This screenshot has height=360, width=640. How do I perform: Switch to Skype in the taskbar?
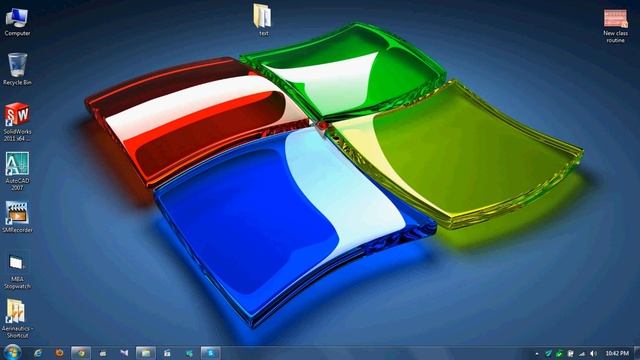(211, 353)
